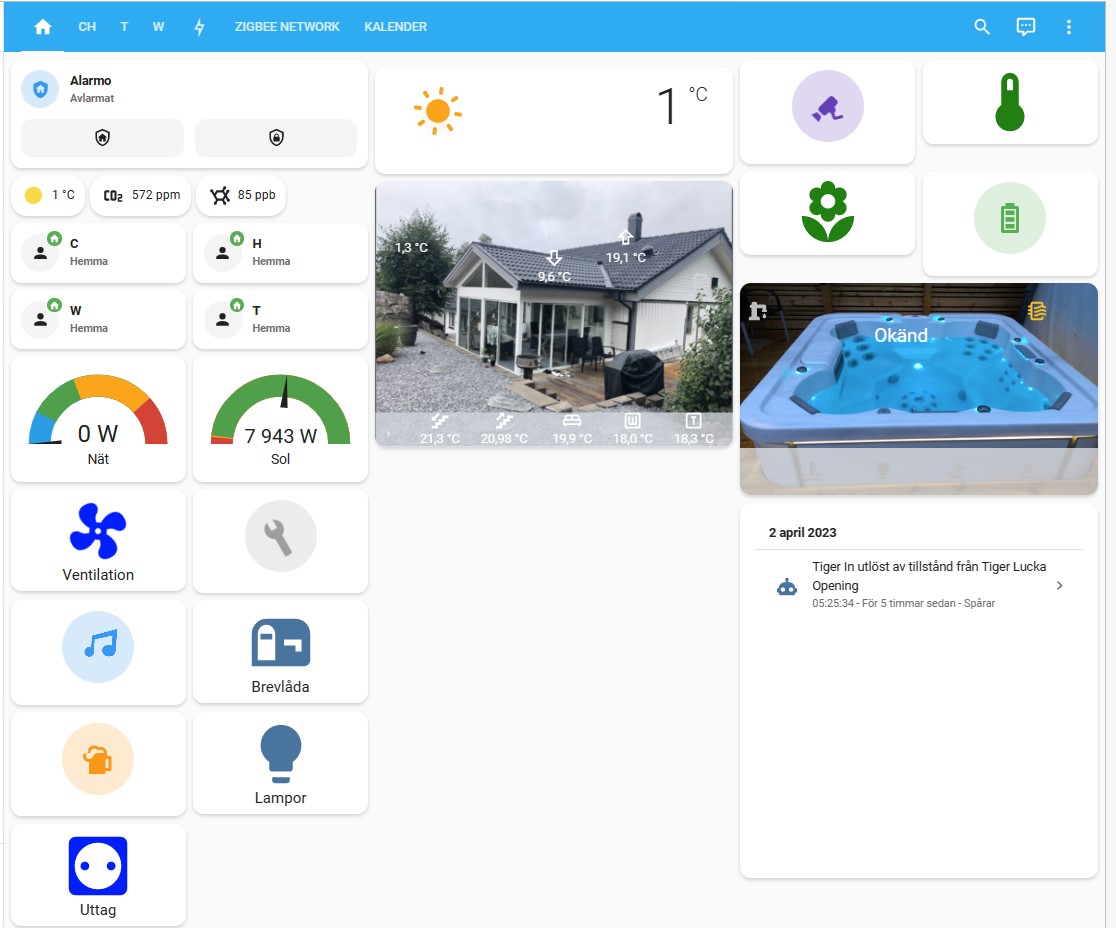1116x928 pixels.
Task: Click the large 1 °C weather temperature
Action: [x=682, y=105]
